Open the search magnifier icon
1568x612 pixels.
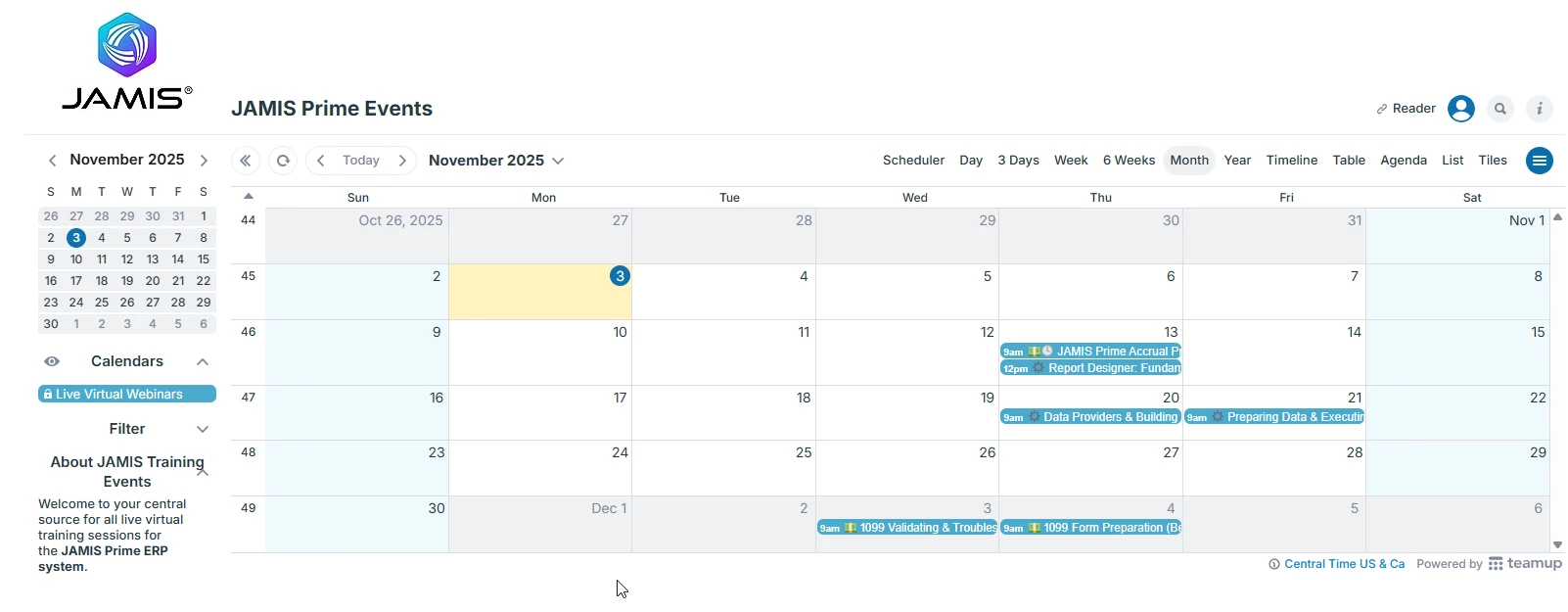[1500, 109]
